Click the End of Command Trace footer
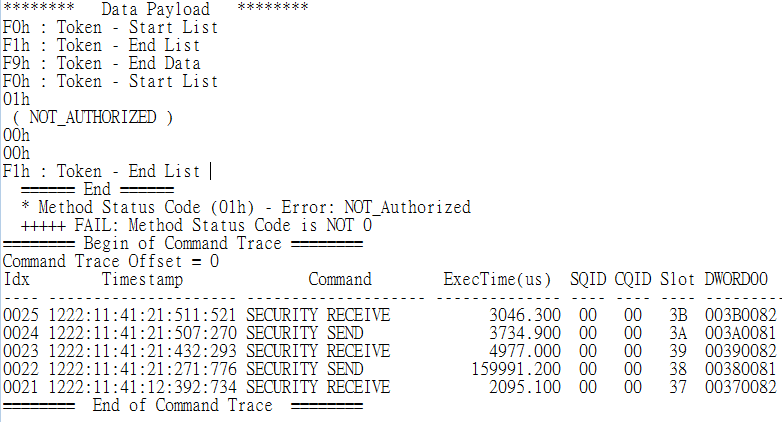The image size is (782, 422). (182, 405)
